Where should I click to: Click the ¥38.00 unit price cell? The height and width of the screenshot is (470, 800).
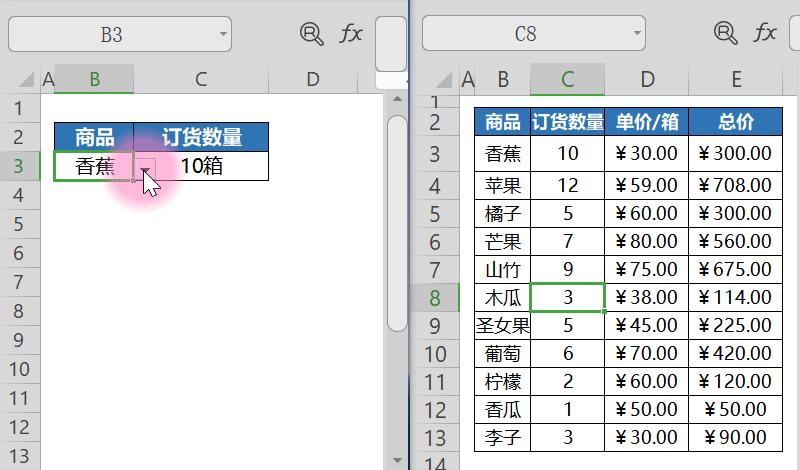coord(646,298)
